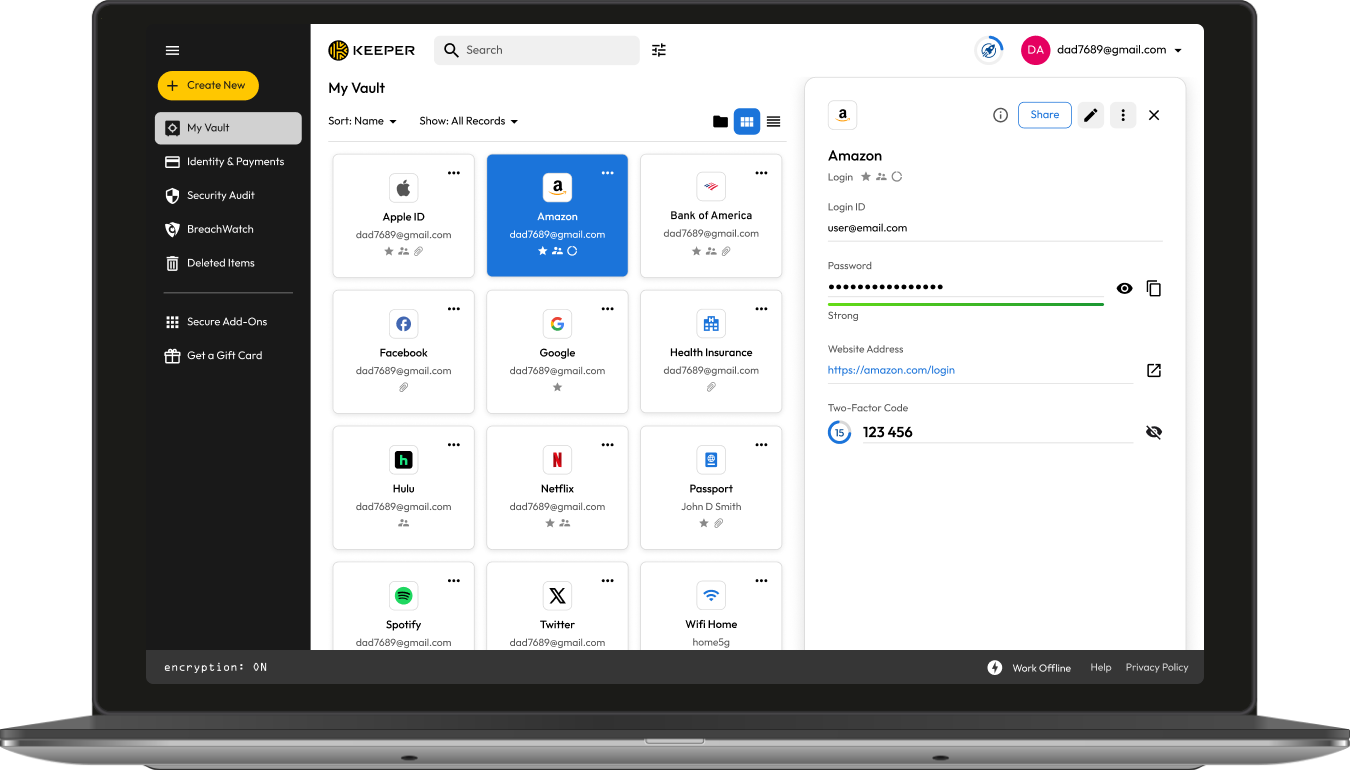Select the Apple ID record card
The width and height of the screenshot is (1350, 770).
[403, 216]
